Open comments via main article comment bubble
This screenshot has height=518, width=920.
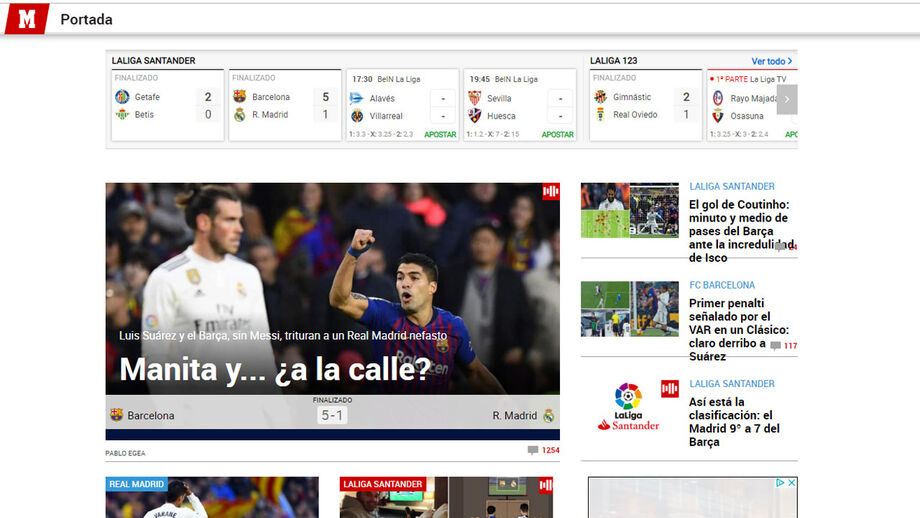coord(533,450)
